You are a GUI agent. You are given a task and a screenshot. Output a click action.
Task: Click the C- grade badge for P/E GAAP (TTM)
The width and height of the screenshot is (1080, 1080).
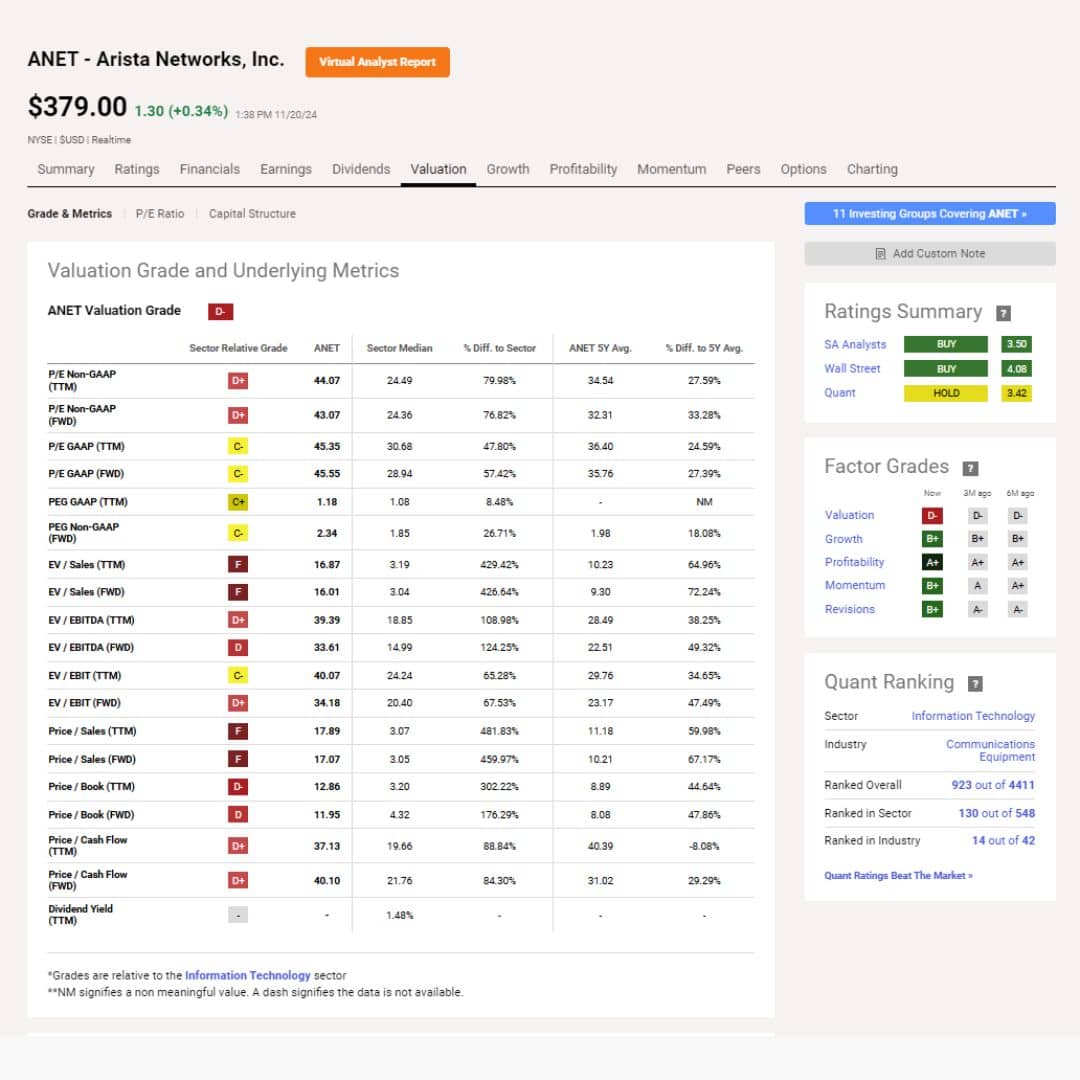click(x=238, y=446)
